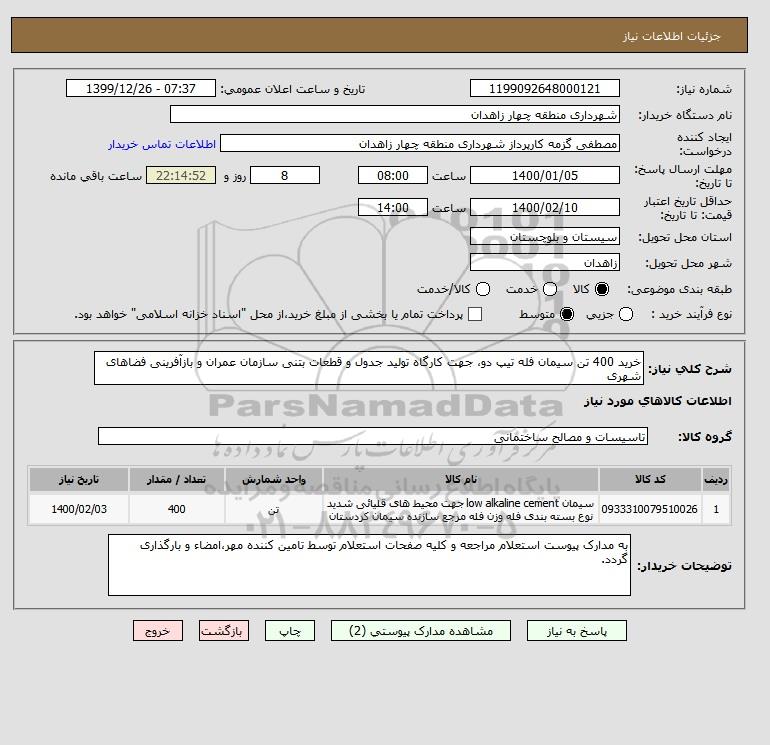Click the announcement date field 1399/12/26 - 07:37
This screenshot has height=745, width=770.
(141, 88)
